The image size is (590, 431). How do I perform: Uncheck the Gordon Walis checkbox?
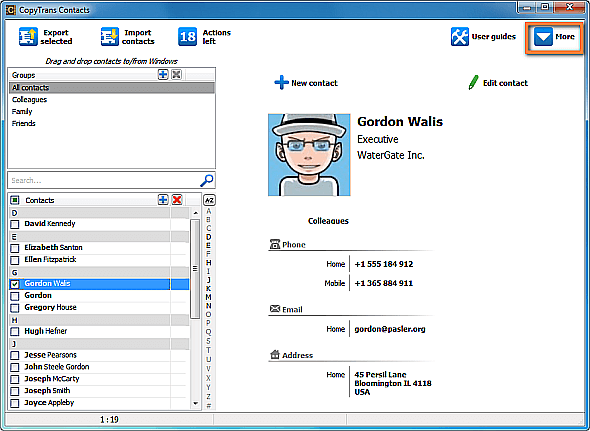pyautogui.click(x=15, y=284)
